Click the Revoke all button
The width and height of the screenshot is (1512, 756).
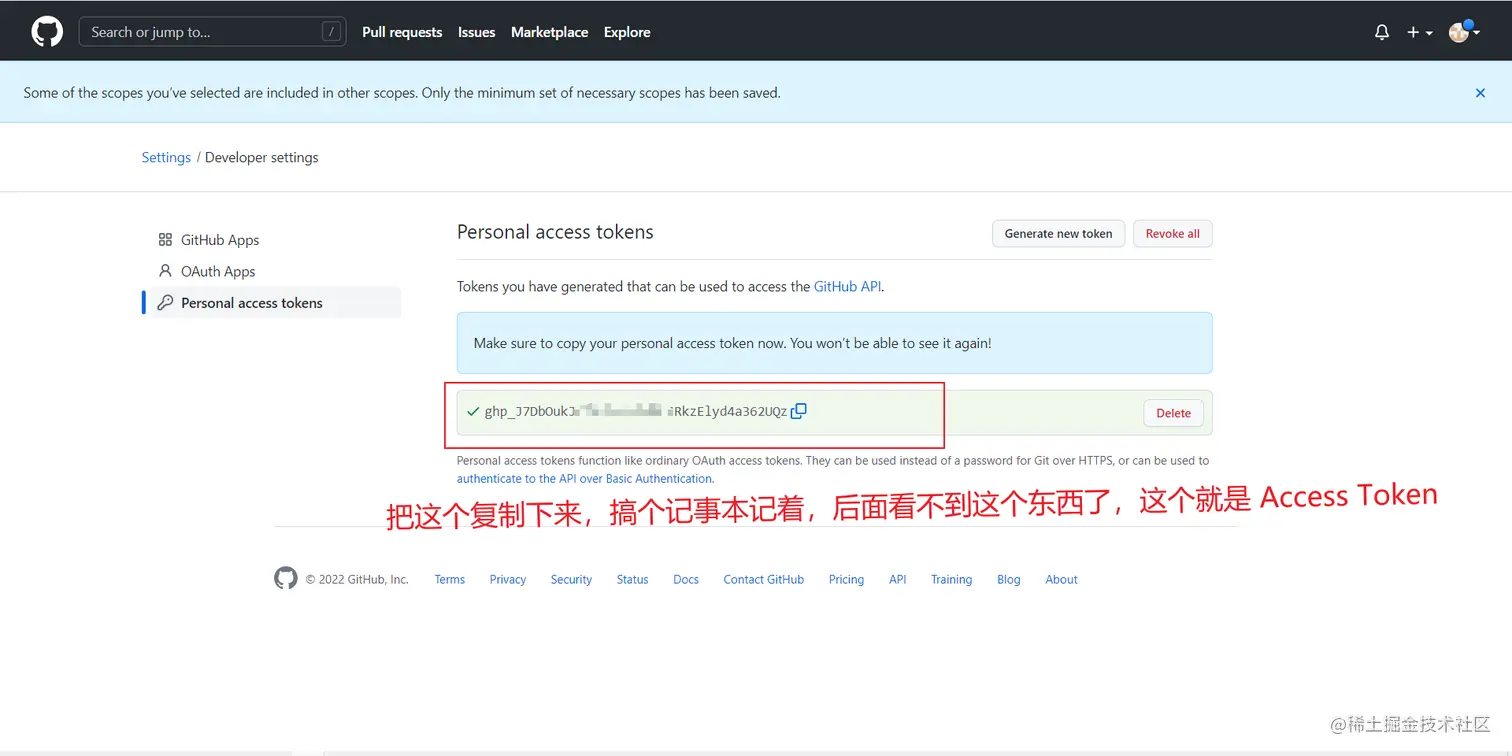click(x=1173, y=234)
